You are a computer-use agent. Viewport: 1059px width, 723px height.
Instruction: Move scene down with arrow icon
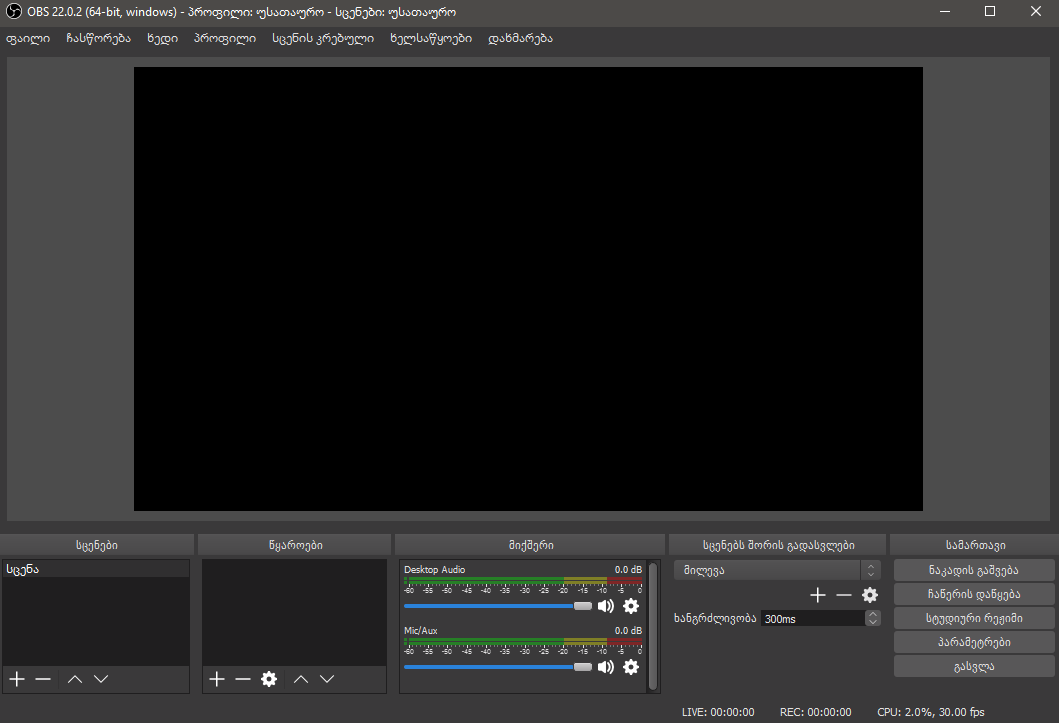coord(101,679)
